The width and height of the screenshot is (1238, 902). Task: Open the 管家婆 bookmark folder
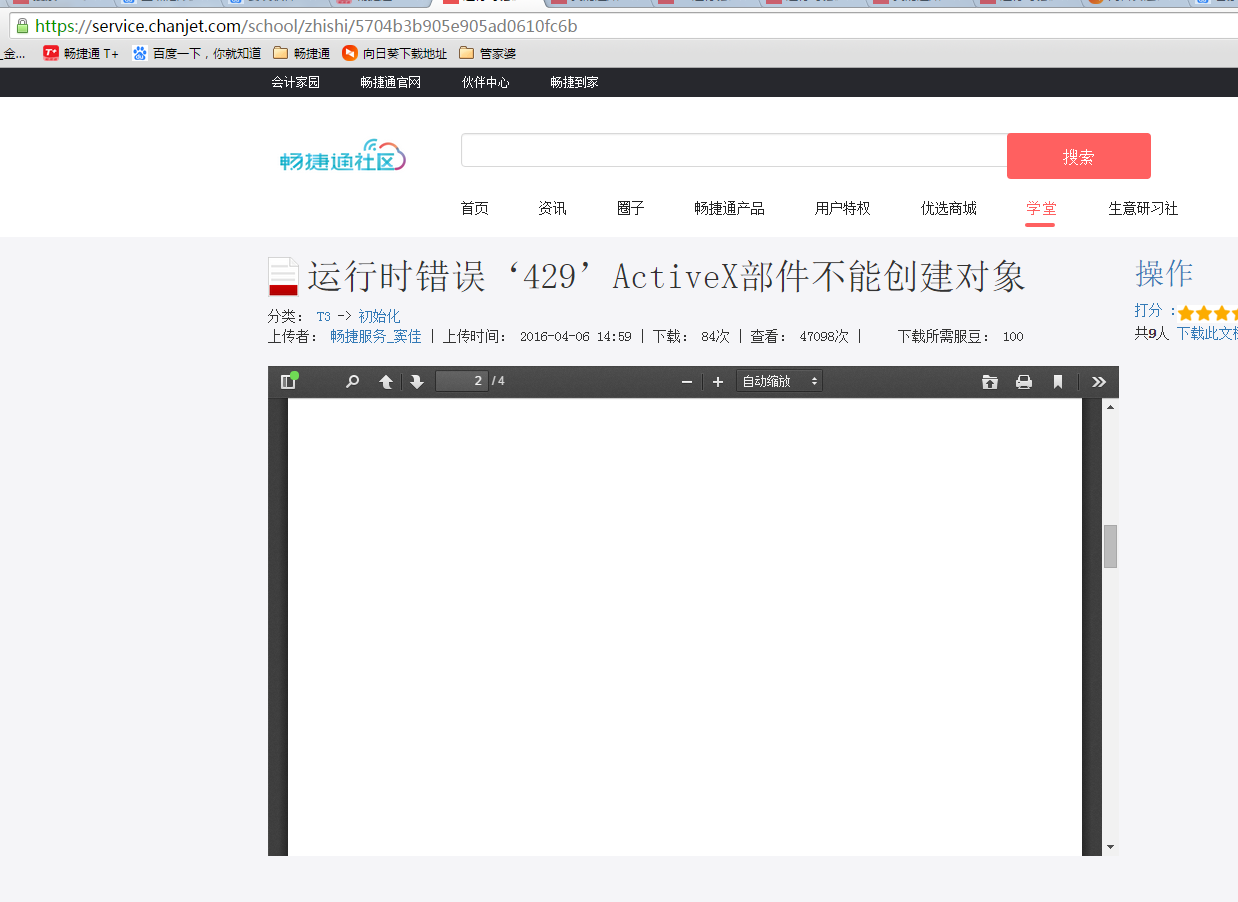point(488,53)
